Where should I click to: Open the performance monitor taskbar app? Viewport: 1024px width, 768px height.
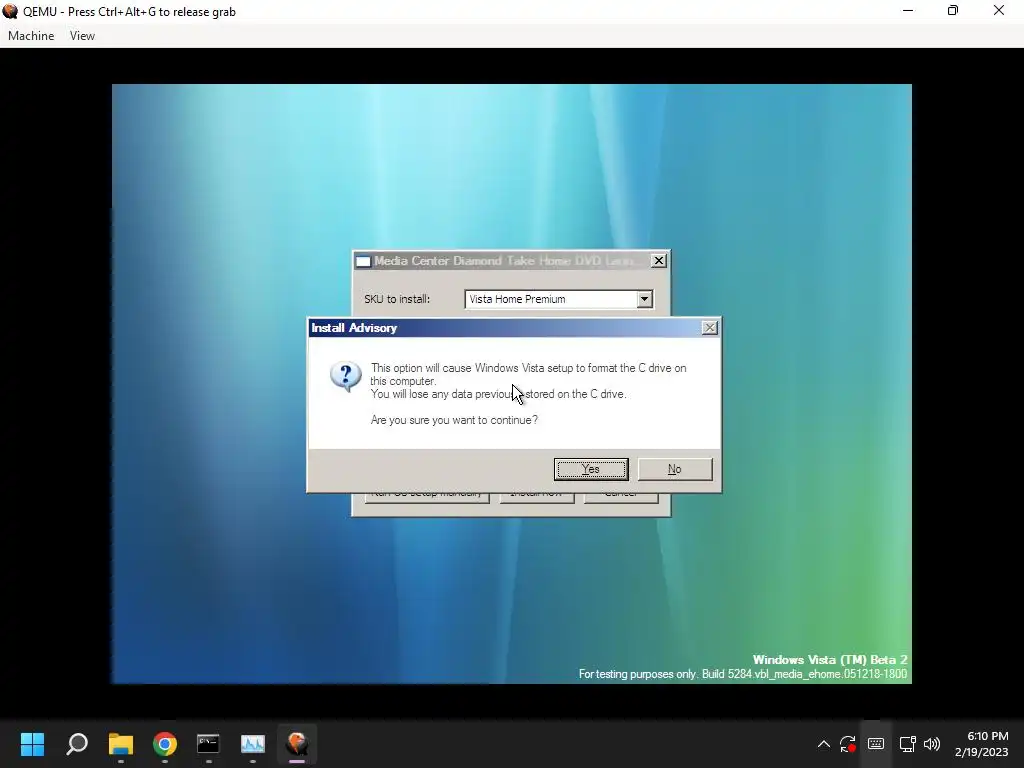pos(253,744)
